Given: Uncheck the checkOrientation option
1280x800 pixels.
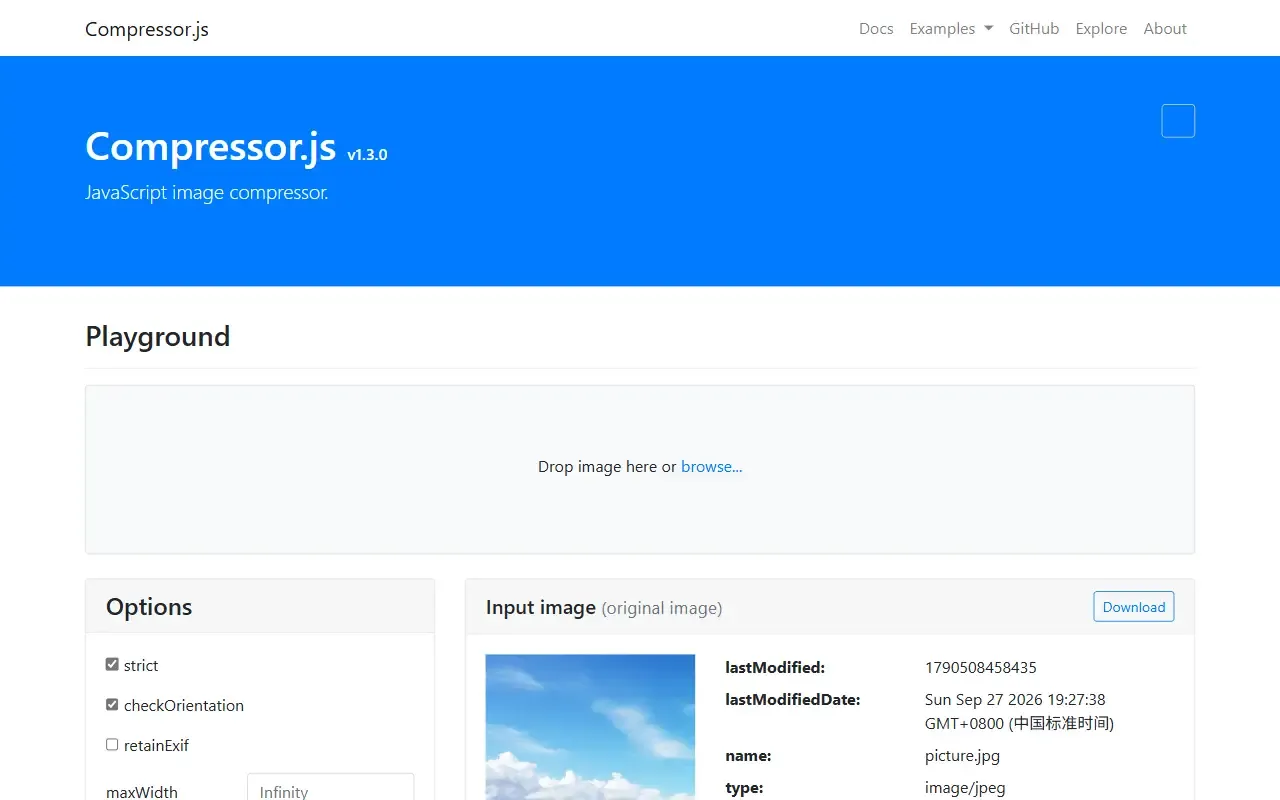Looking at the screenshot, I should point(112,705).
